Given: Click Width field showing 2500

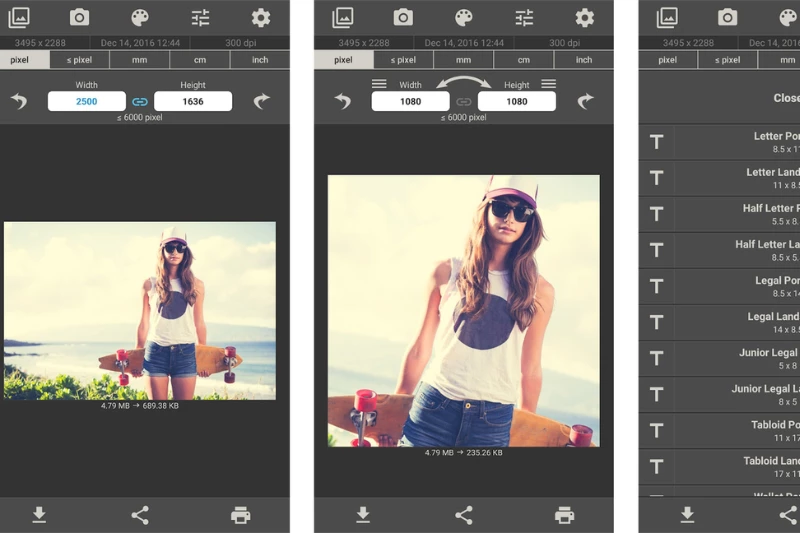Looking at the screenshot, I should point(87,101).
